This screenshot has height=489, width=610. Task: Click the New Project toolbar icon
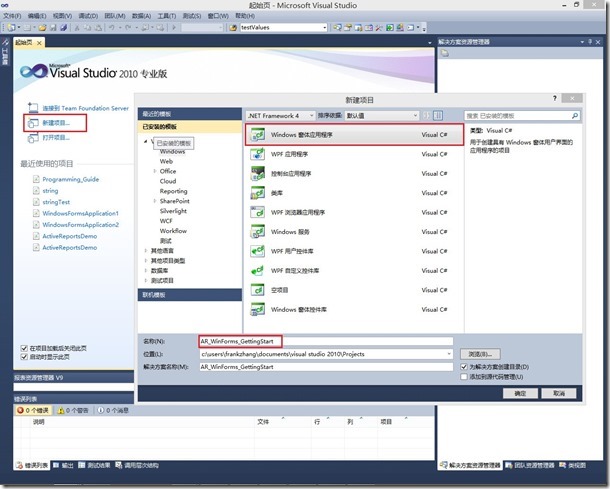coord(11,28)
